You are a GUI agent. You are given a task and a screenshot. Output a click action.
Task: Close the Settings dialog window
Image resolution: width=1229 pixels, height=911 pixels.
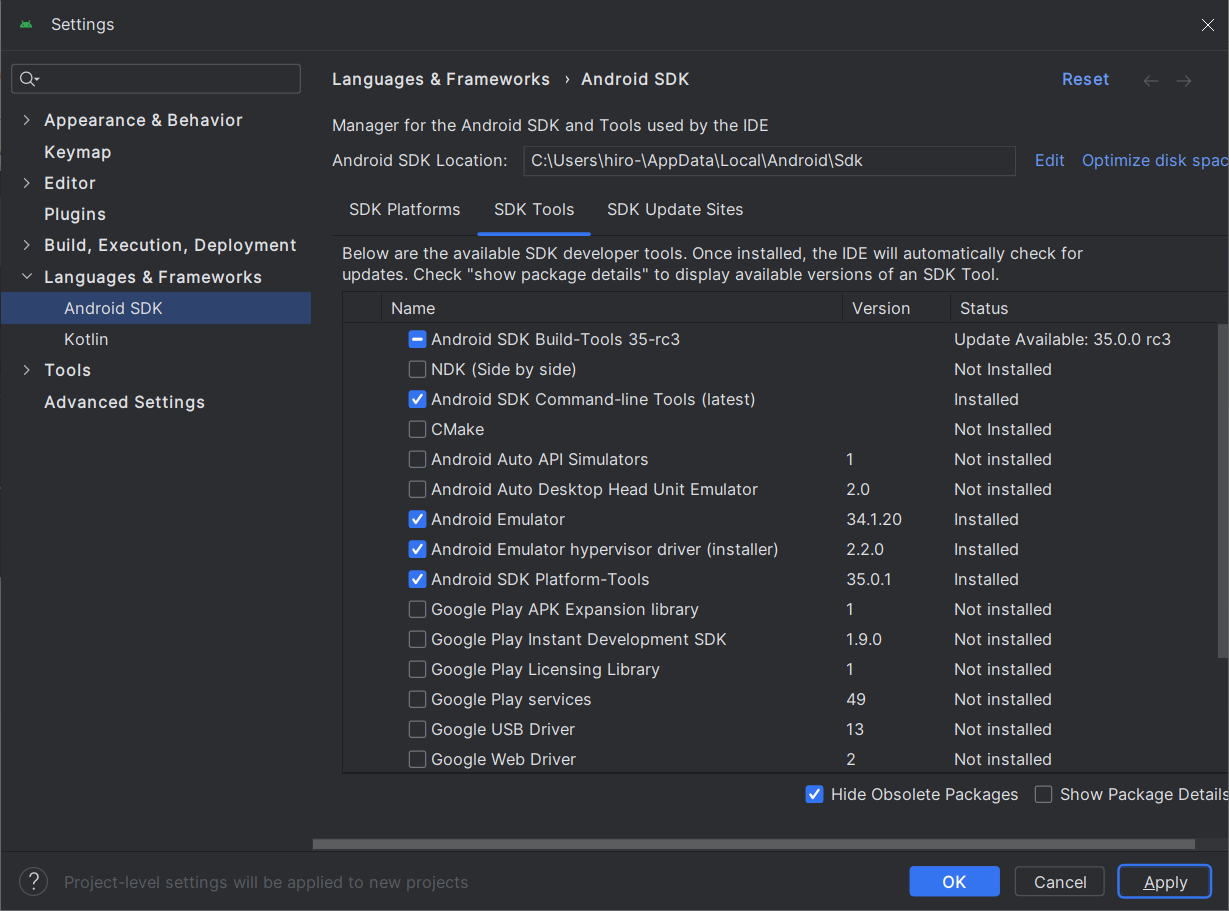[1207, 25]
